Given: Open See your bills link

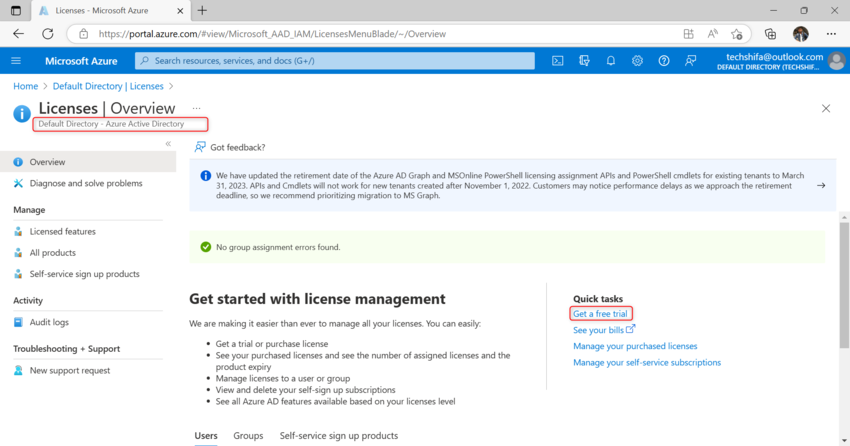Looking at the screenshot, I should (x=603, y=329).
